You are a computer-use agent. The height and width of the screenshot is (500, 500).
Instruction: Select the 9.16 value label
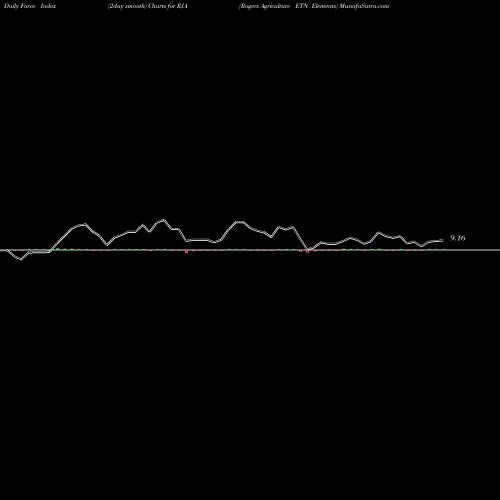pyautogui.click(x=458, y=238)
